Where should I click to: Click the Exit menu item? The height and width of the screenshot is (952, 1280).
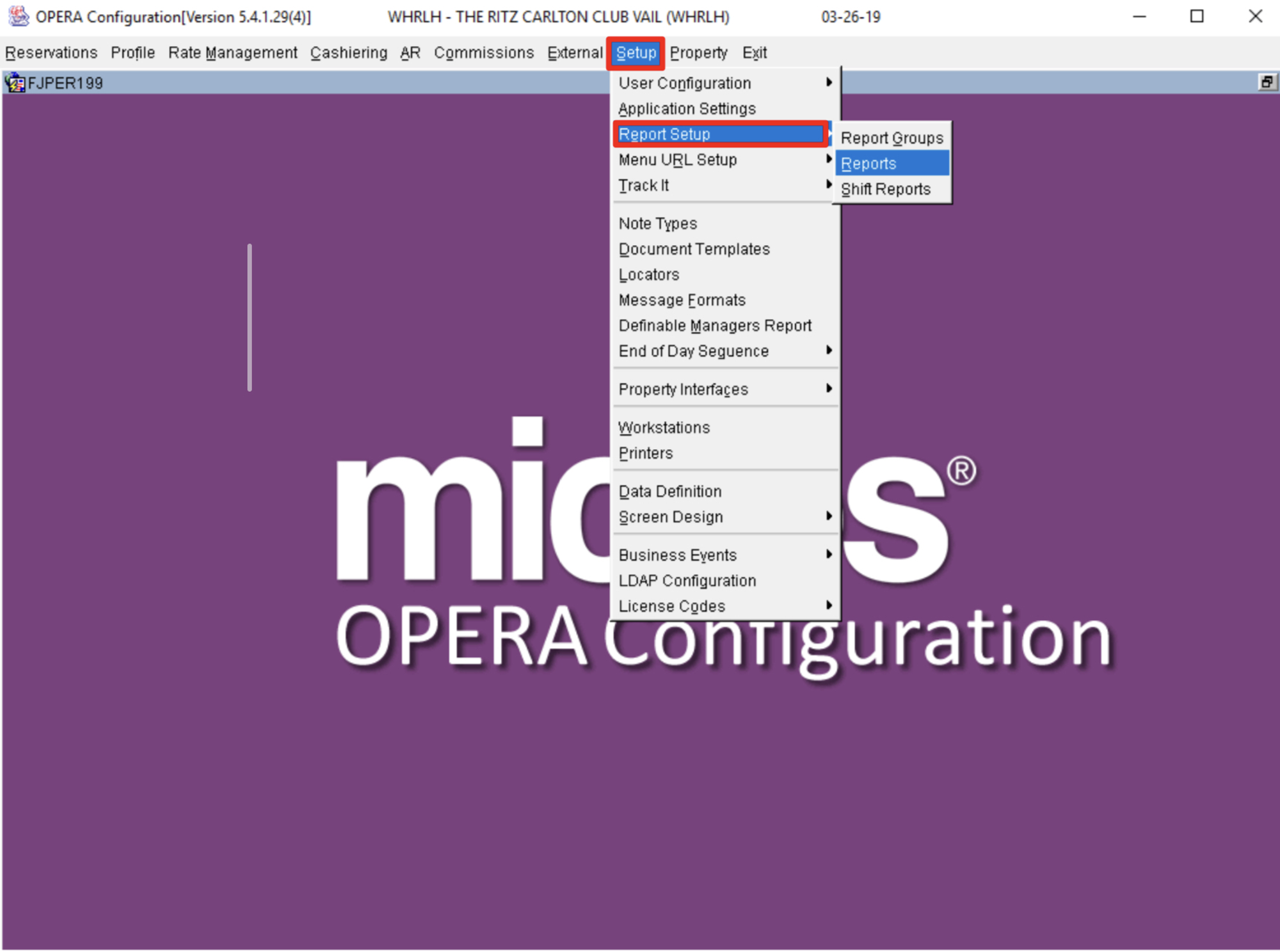[x=754, y=52]
